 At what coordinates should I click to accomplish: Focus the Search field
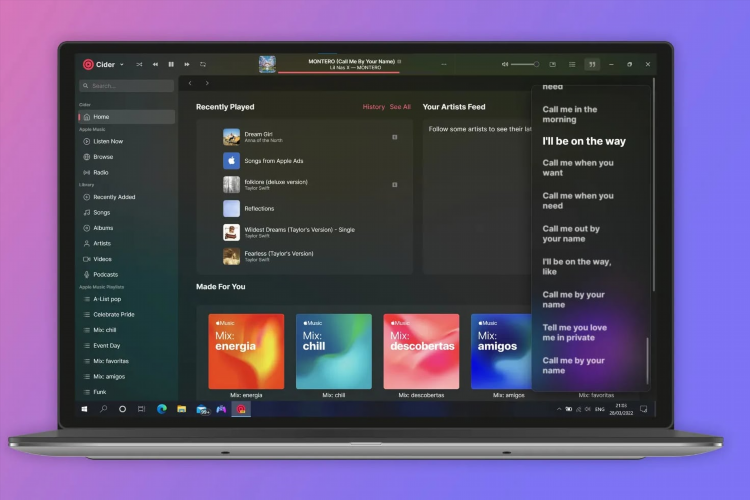tap(126, 86)
